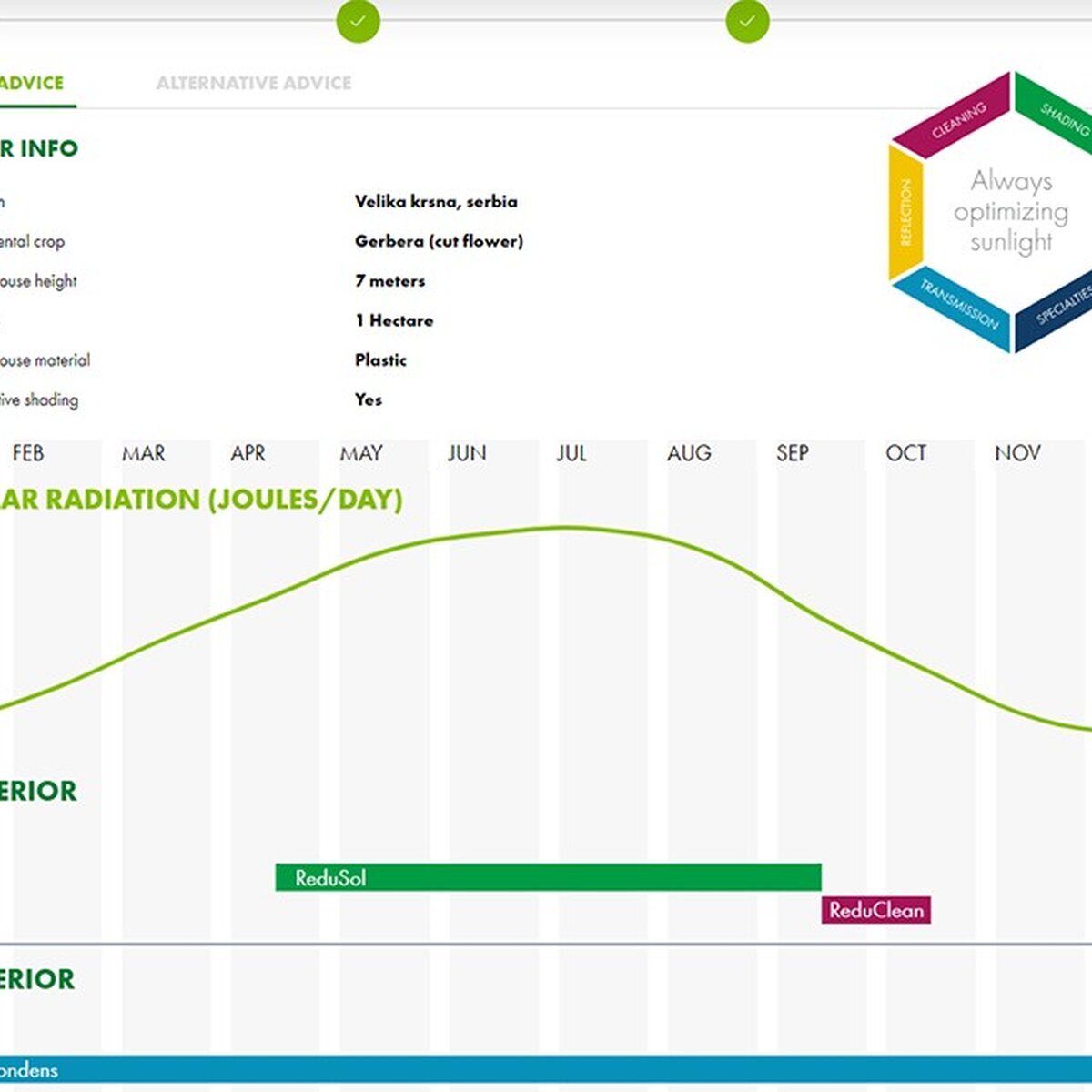Click the MAY month header
This screenshot has width=1092, height=1092.
(361, 453)
